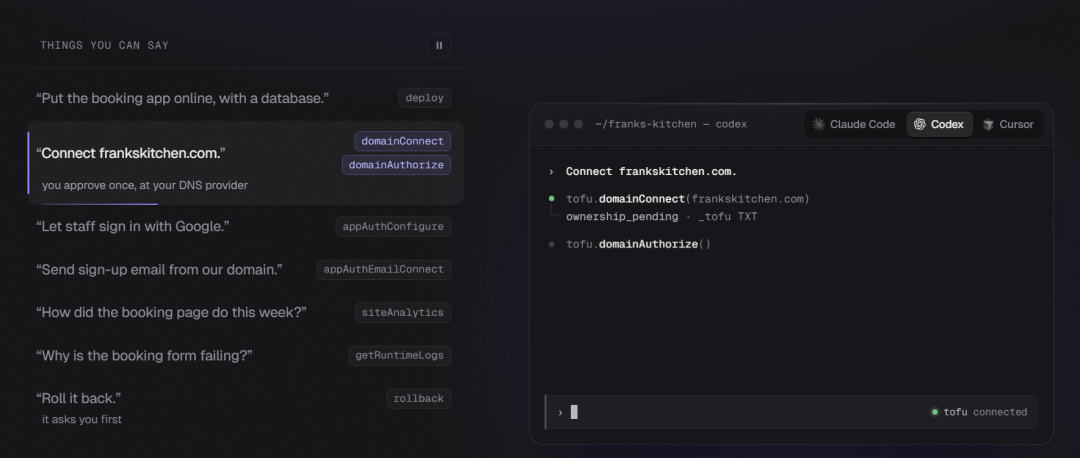The image size is (1080, 458).
Task: Click the domainConnect tag
Action: 402,141
